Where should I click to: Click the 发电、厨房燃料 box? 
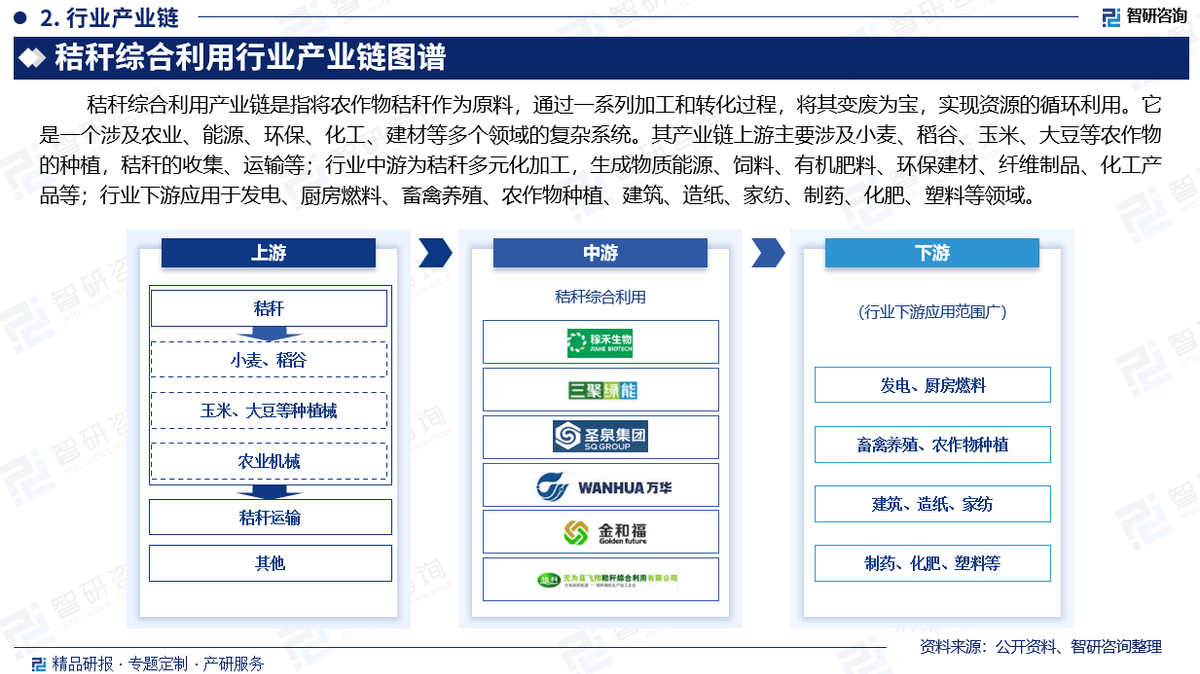click(x=932, y=385)
